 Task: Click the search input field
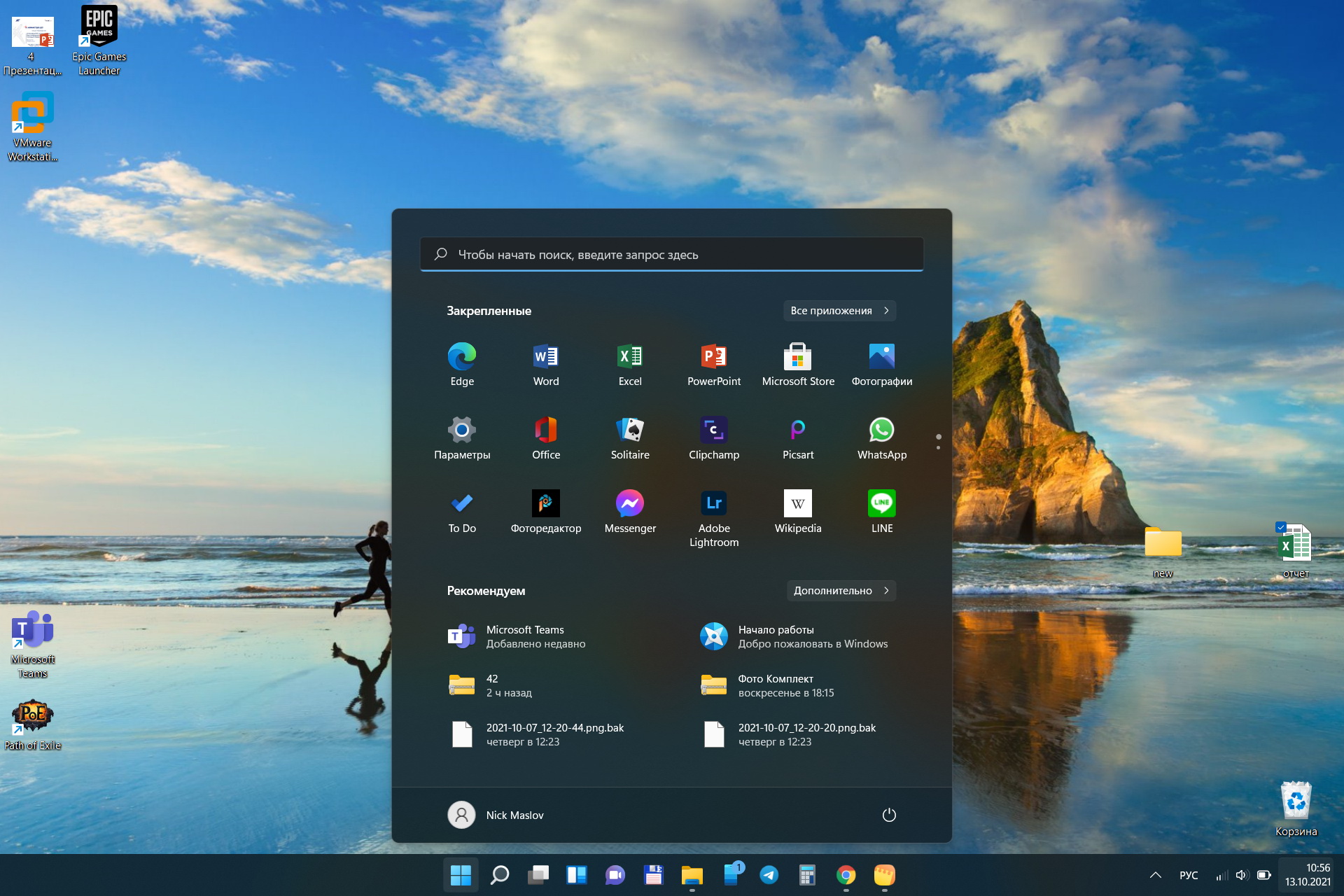pos(672,254)
